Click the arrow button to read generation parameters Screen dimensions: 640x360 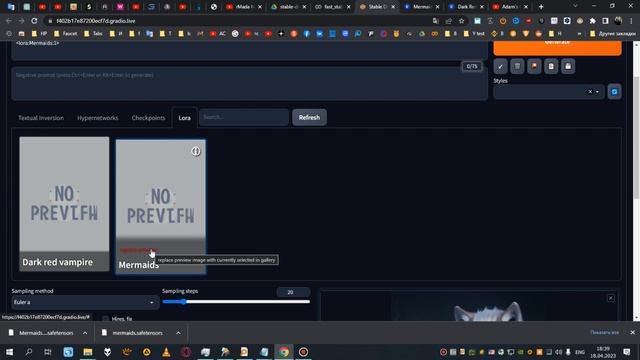point(500,66)
